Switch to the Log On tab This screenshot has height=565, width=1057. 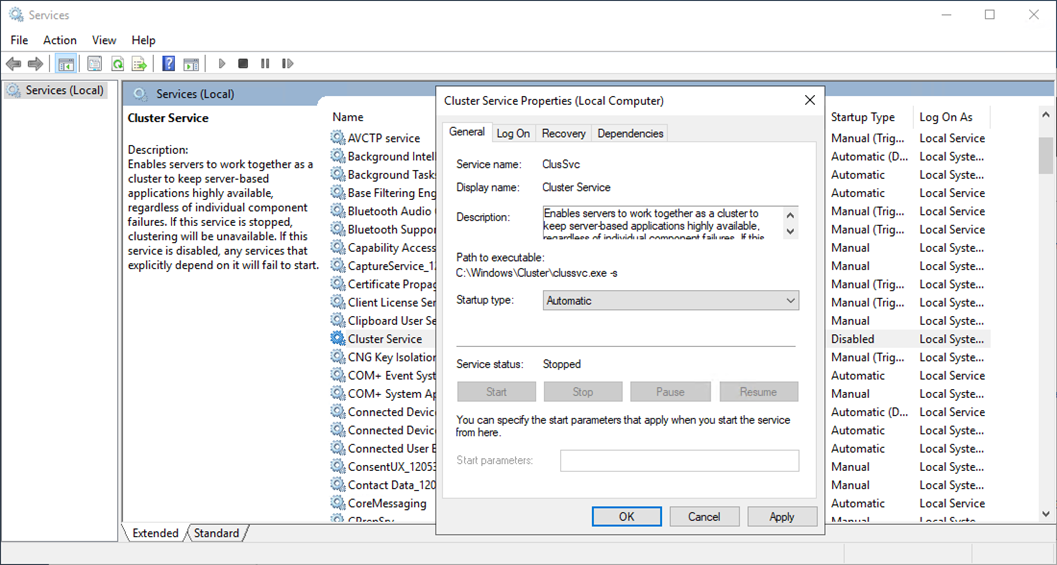click(513, 133)
